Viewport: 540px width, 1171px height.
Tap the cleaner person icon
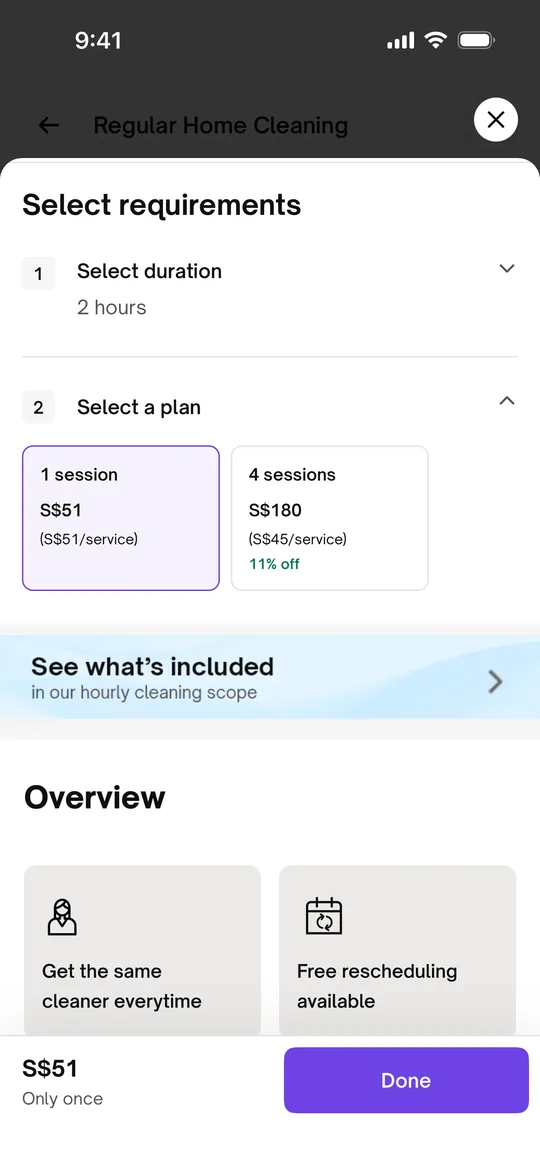click(62, 917)
